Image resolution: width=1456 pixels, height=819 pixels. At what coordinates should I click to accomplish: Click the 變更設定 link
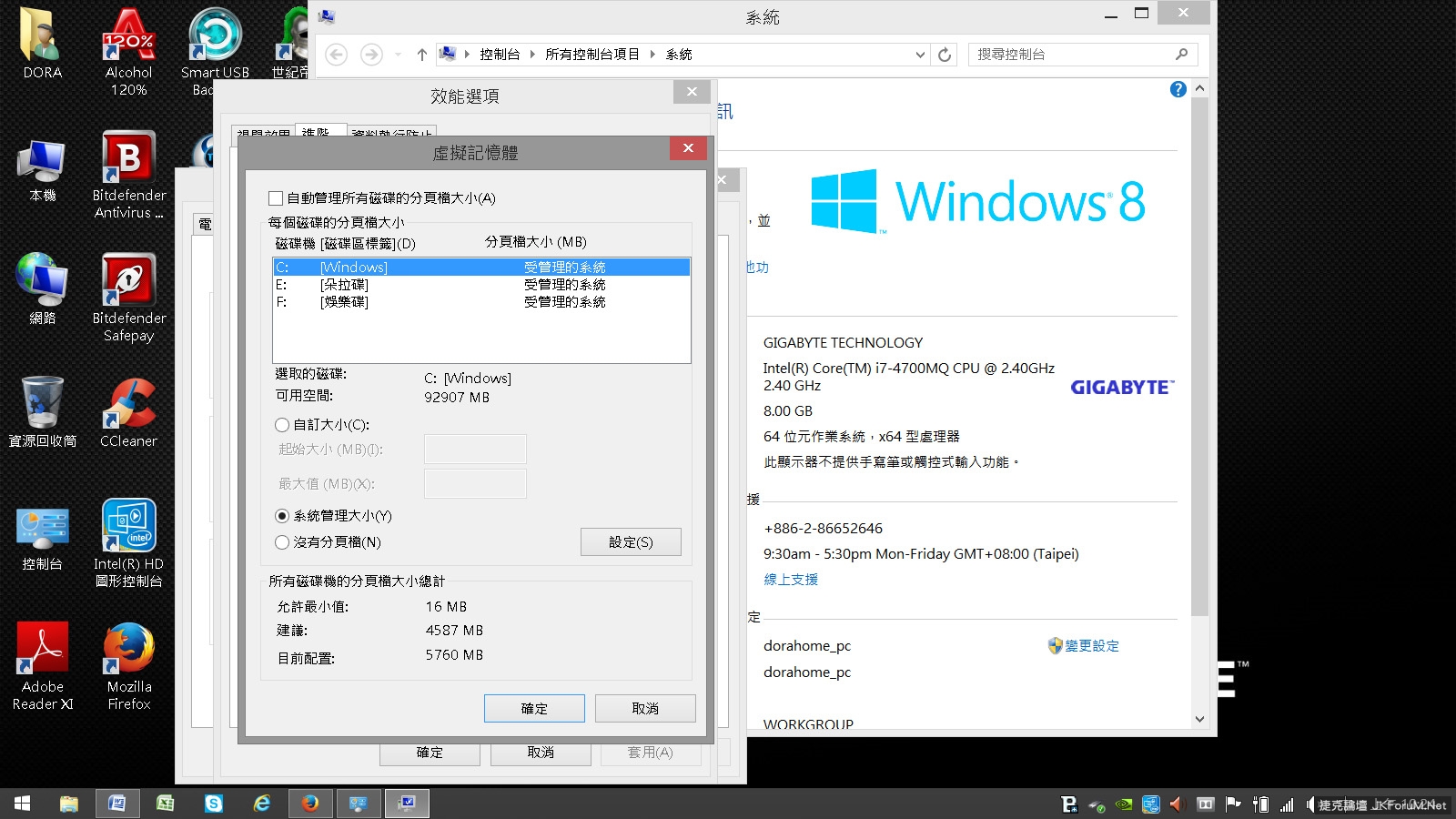point(1091,646)
